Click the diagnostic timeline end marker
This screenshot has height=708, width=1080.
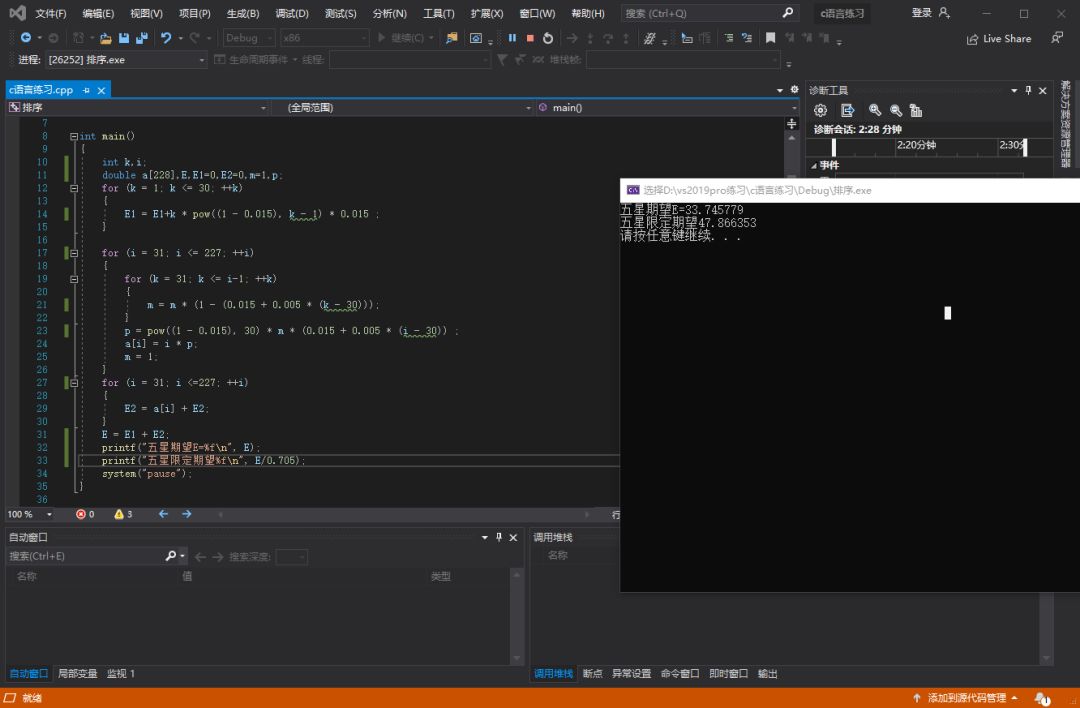click(1025, 147)
